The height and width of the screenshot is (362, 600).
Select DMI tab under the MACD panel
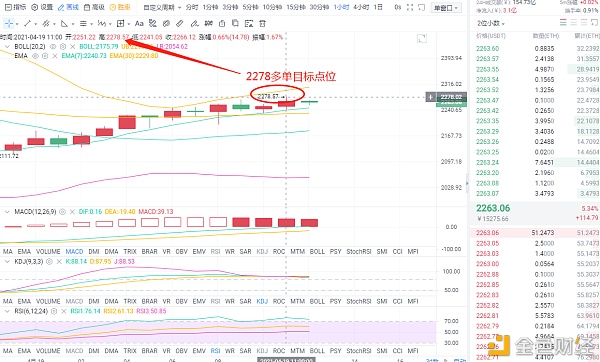(94, 251)
